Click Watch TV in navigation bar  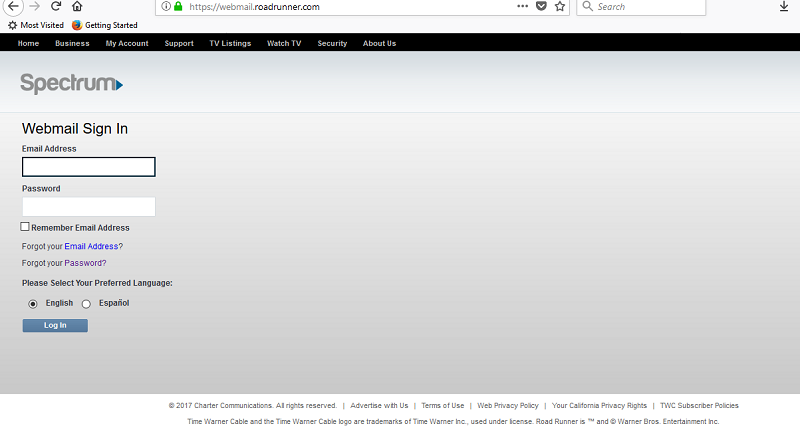point(284,43)
